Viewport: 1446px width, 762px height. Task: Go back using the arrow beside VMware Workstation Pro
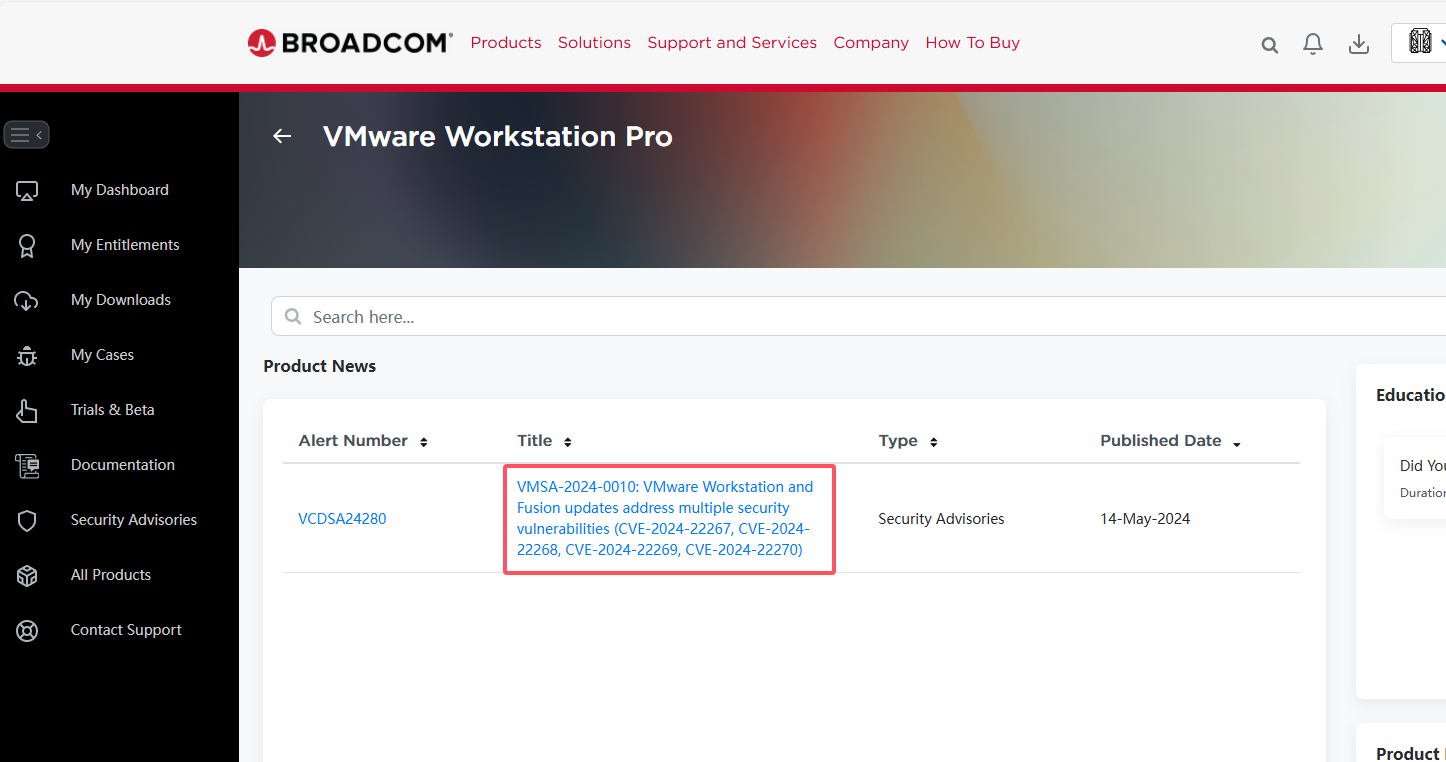click(282, 136)
